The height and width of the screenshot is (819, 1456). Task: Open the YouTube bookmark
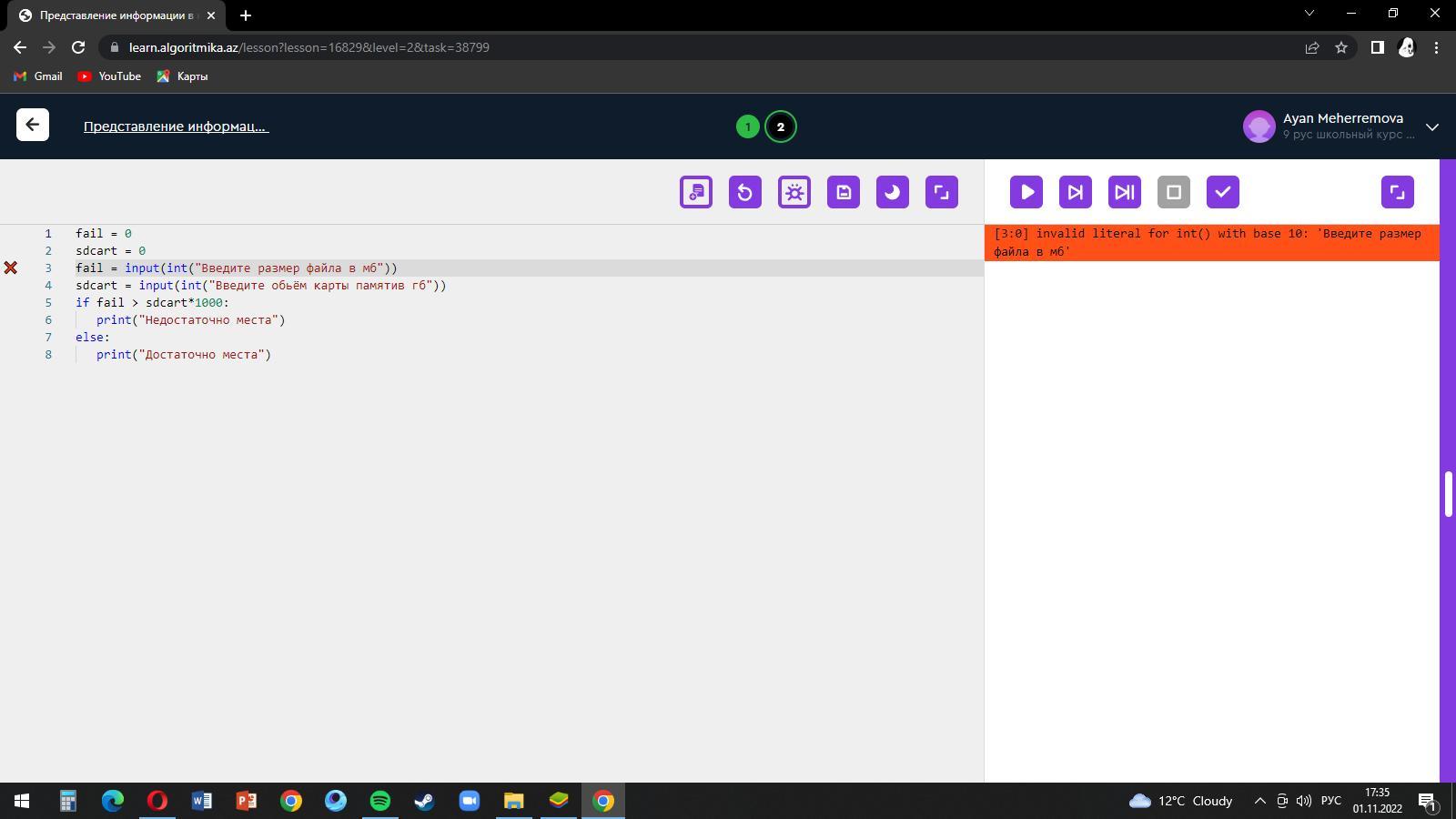[109, 76]
